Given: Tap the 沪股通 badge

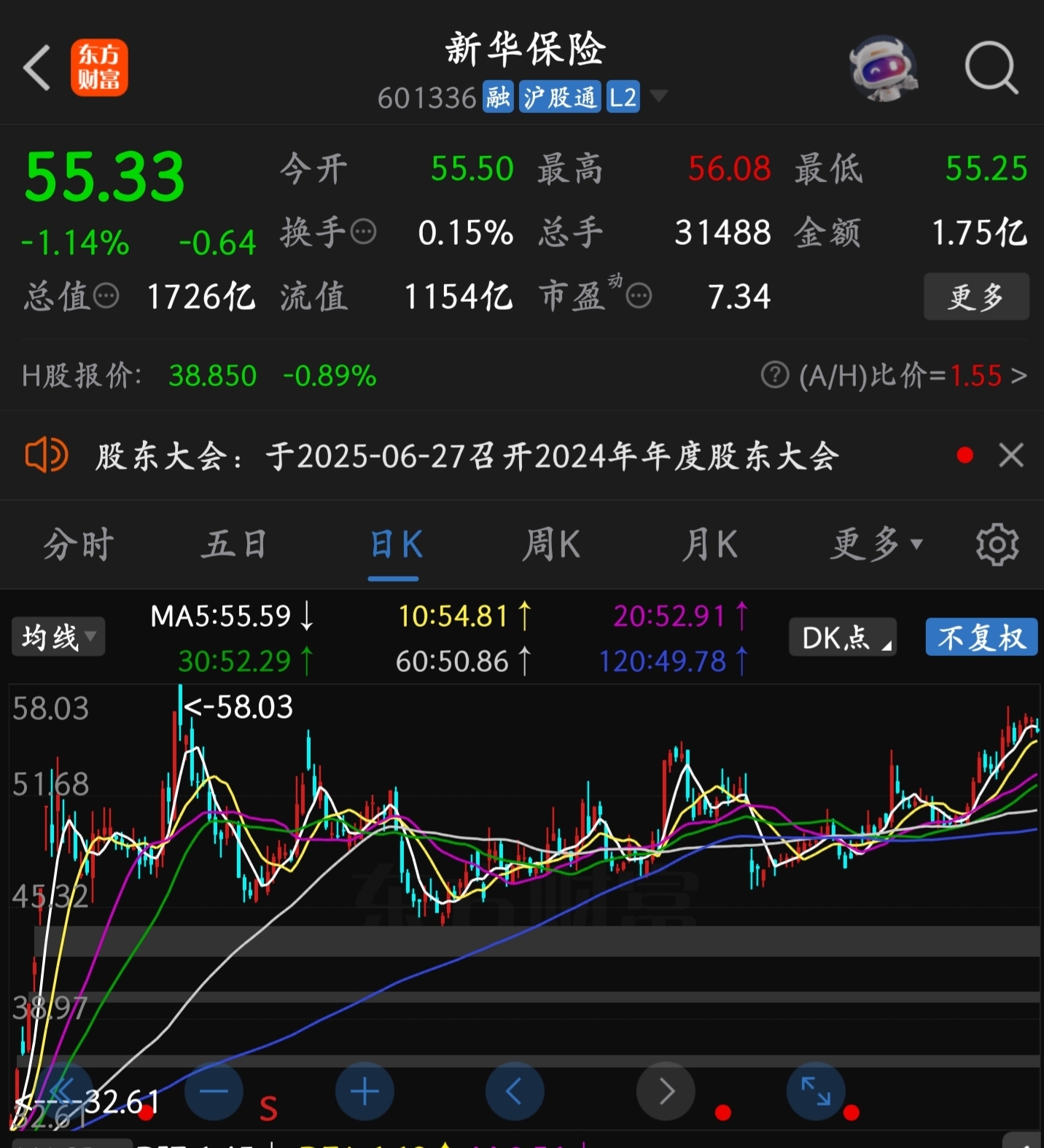Looking at the screenshot, I should tap(561, 97).
